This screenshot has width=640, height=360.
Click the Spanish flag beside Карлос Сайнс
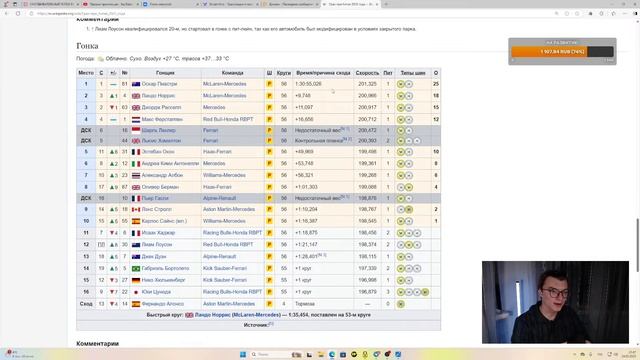tap(136, 221)
